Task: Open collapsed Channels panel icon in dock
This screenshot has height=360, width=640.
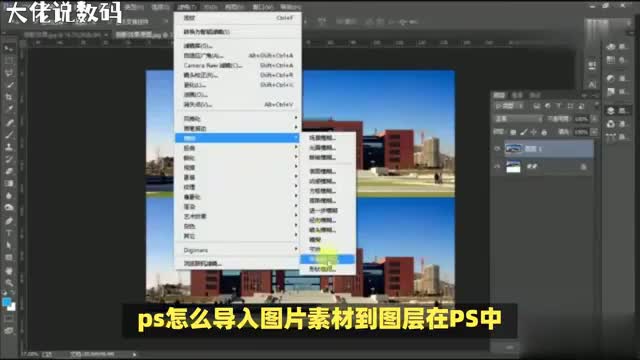Action: pos(611,123)
